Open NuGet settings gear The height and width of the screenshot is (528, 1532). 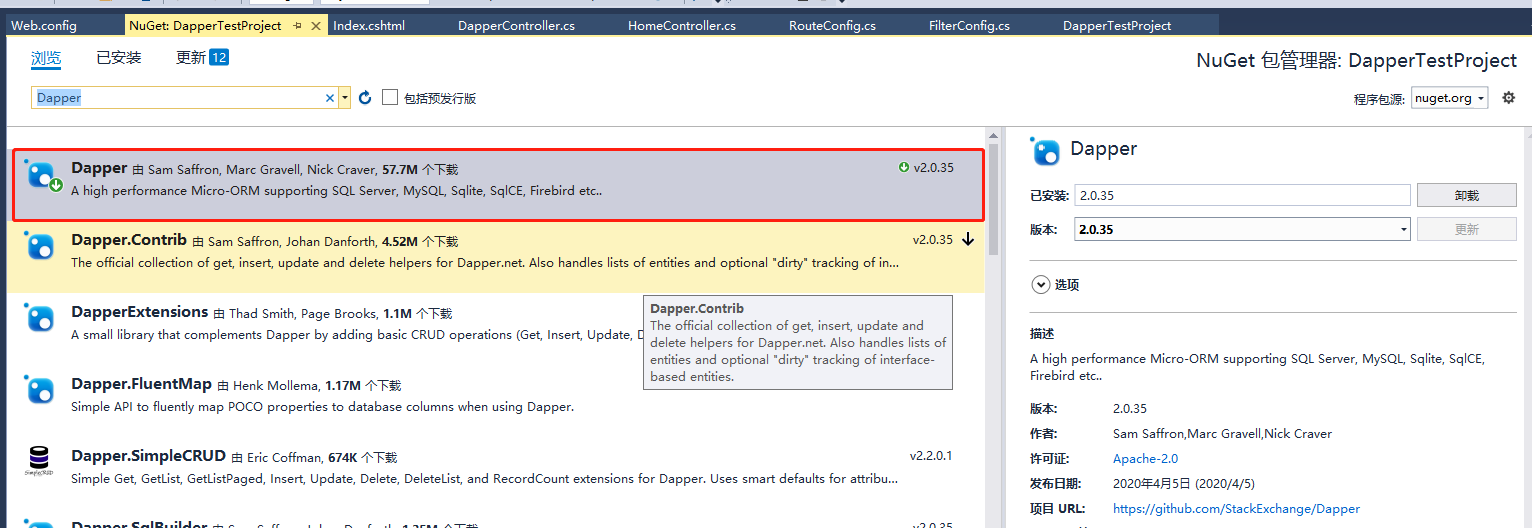[x=1509, y=98]
